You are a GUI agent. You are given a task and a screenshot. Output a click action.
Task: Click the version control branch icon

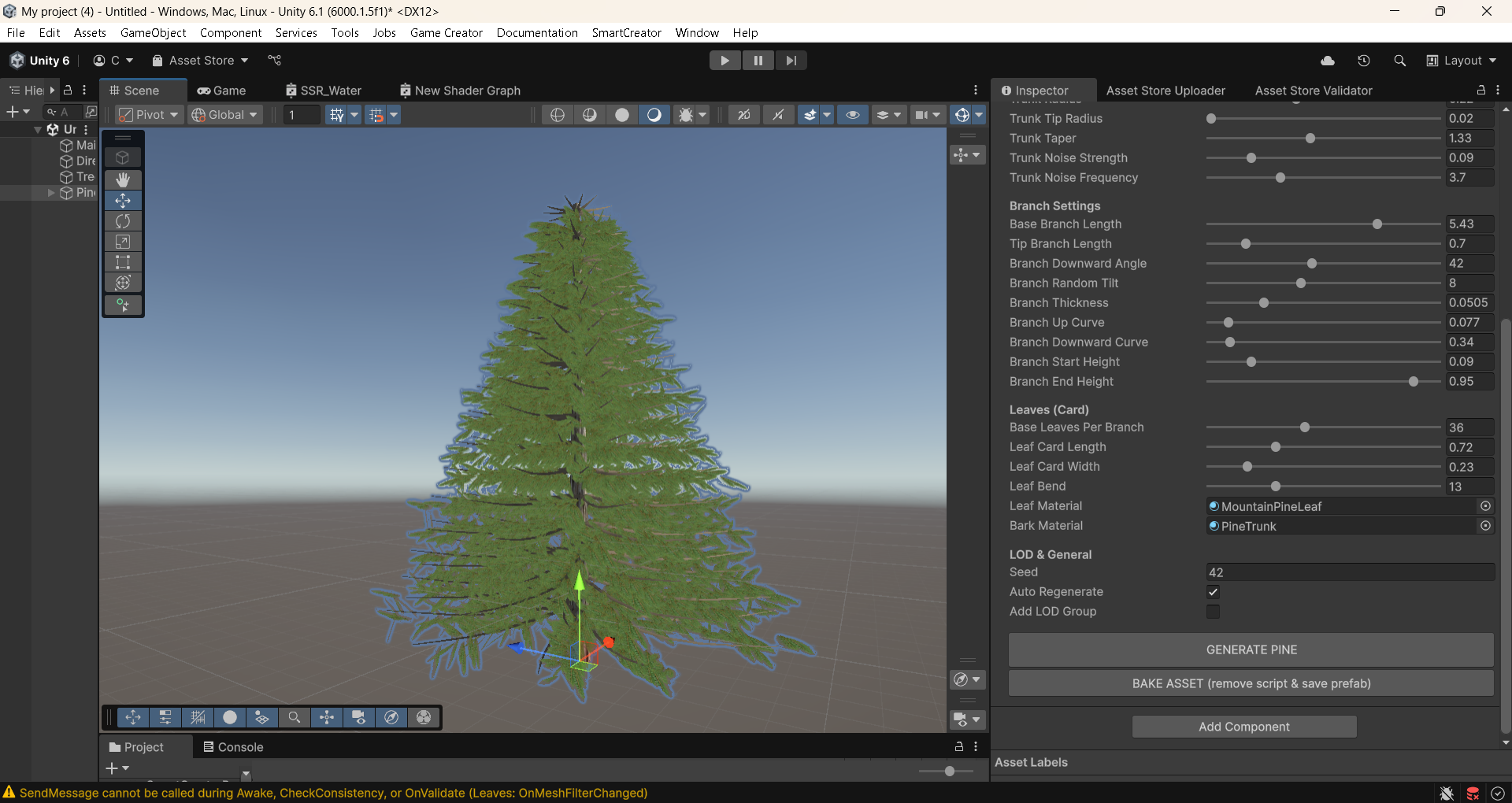pyautogui.click(x=274, y=61)
